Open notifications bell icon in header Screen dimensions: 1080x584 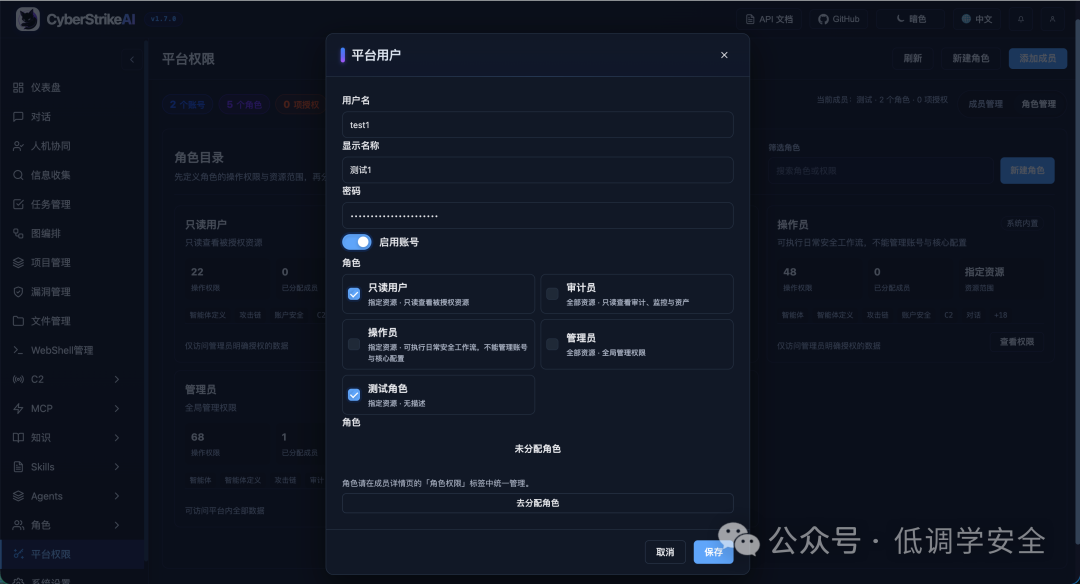coord(1021,19)
